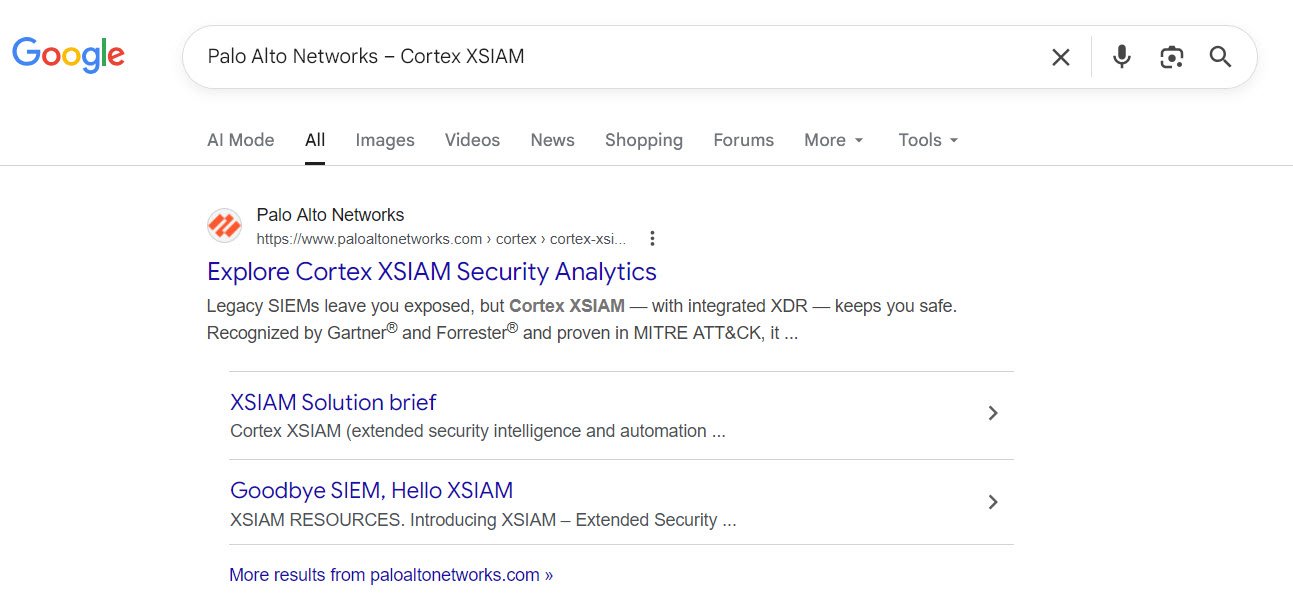
Task: Select the Shopping search category
Action: [643, 140]
